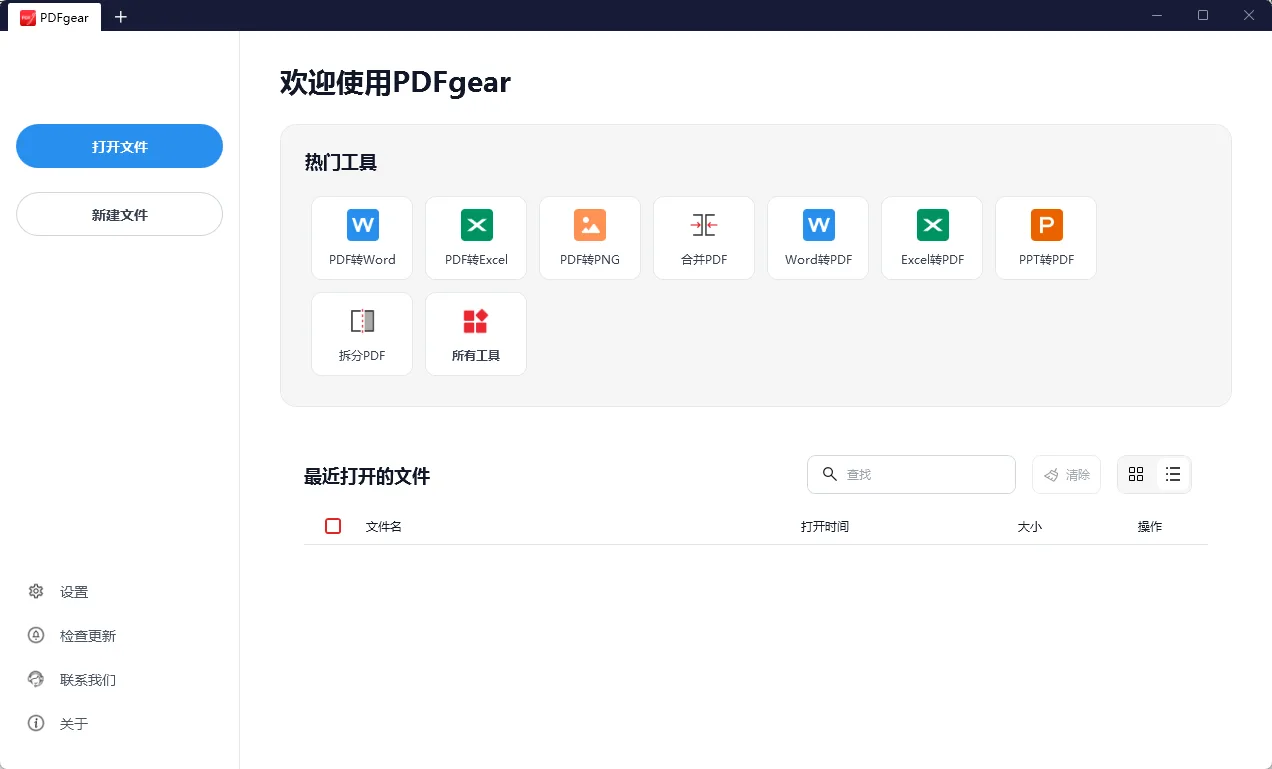Open the PPT转PDF tool
Image resolution: width=1272 pixels, height=769 pixels.
(x=1046, y=238)
